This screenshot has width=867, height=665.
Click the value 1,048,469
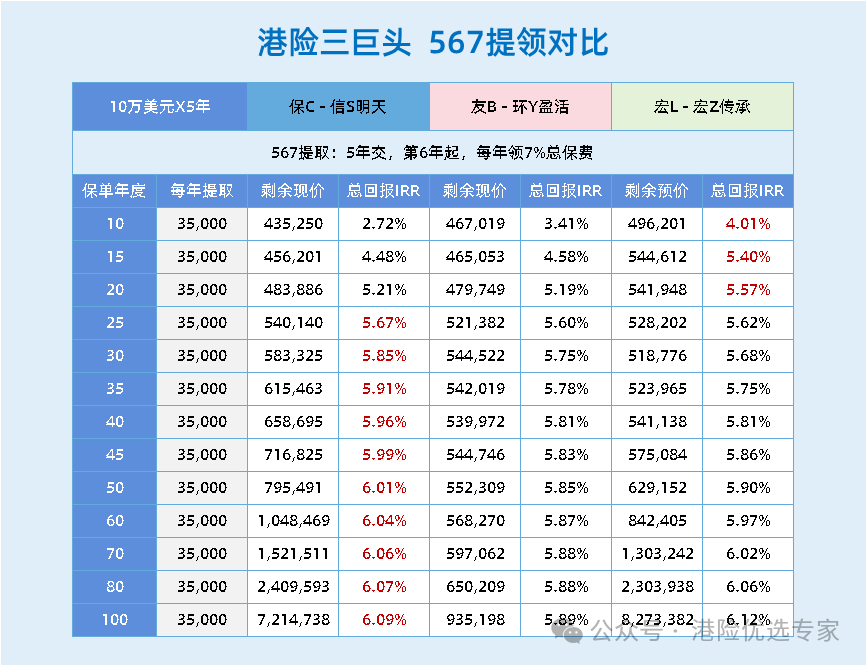click(293, 521)
